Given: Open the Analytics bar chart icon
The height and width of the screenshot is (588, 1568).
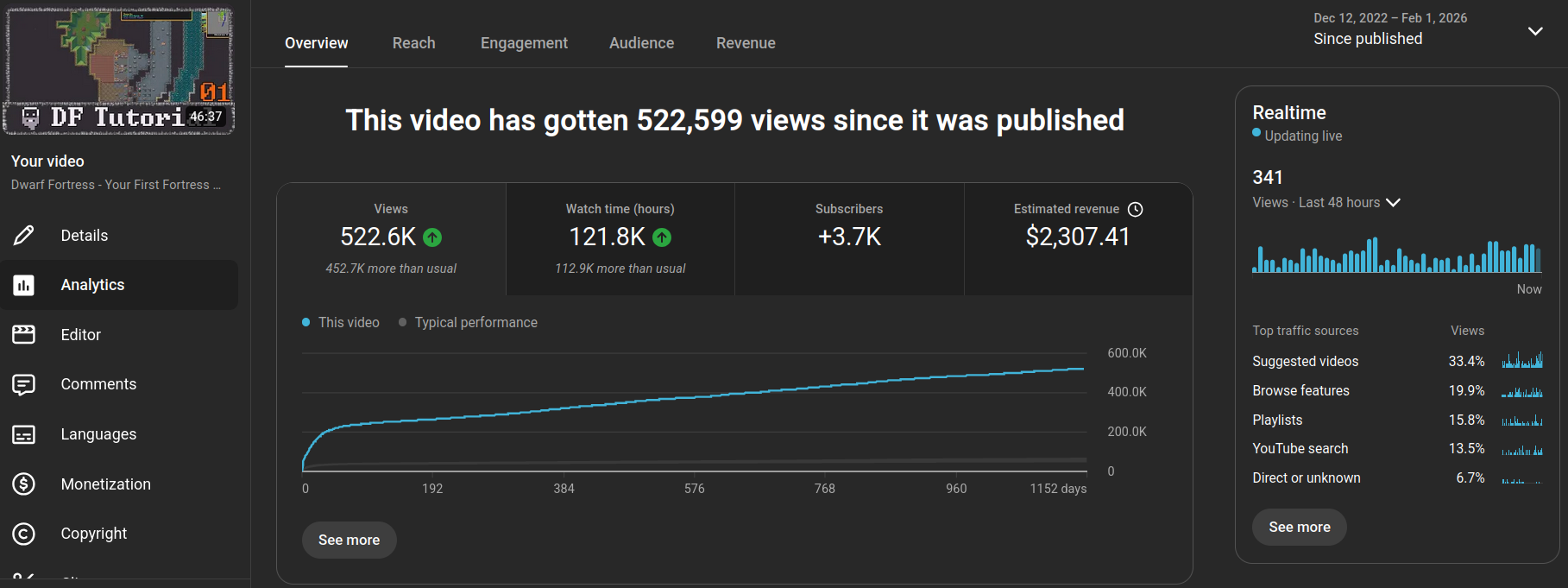Looking at the screenshot, I should (x=24, y=285).
